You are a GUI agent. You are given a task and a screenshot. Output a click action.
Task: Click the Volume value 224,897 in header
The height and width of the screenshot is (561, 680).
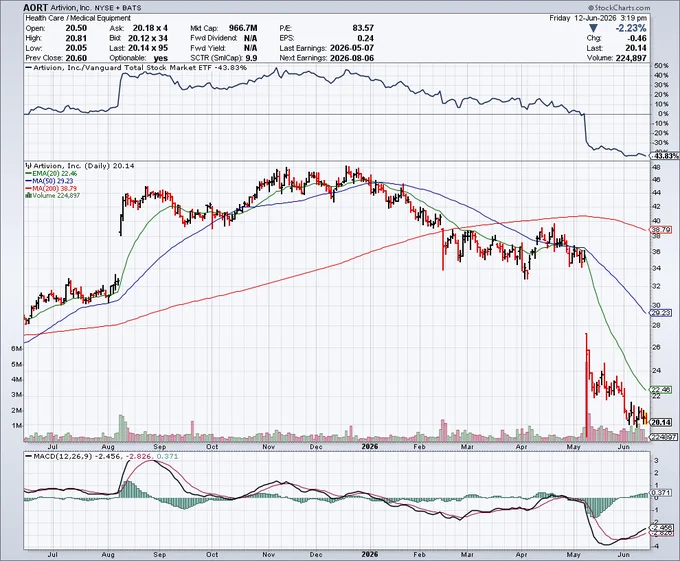point(631,58)
